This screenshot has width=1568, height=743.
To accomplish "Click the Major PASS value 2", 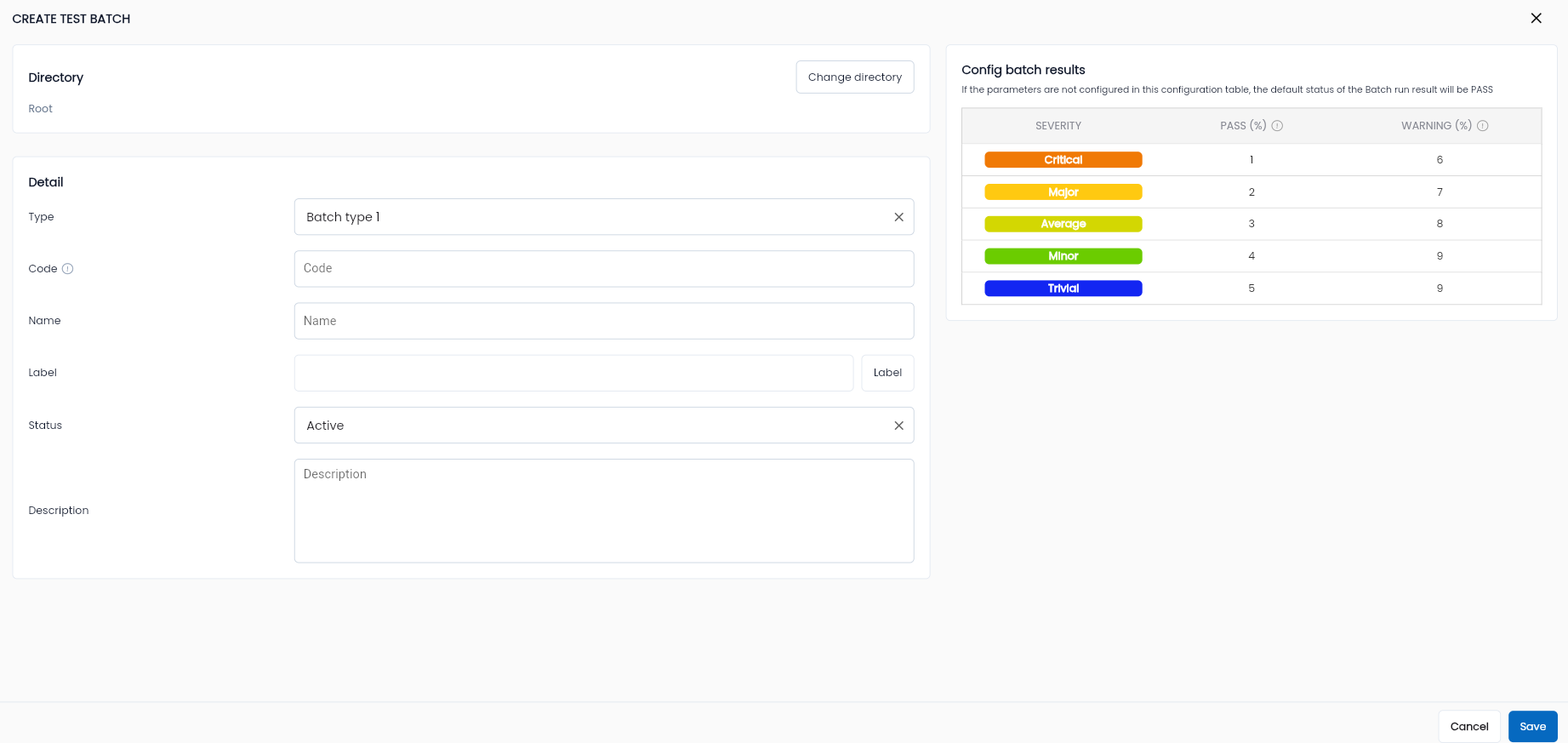I will [1252, 192].
